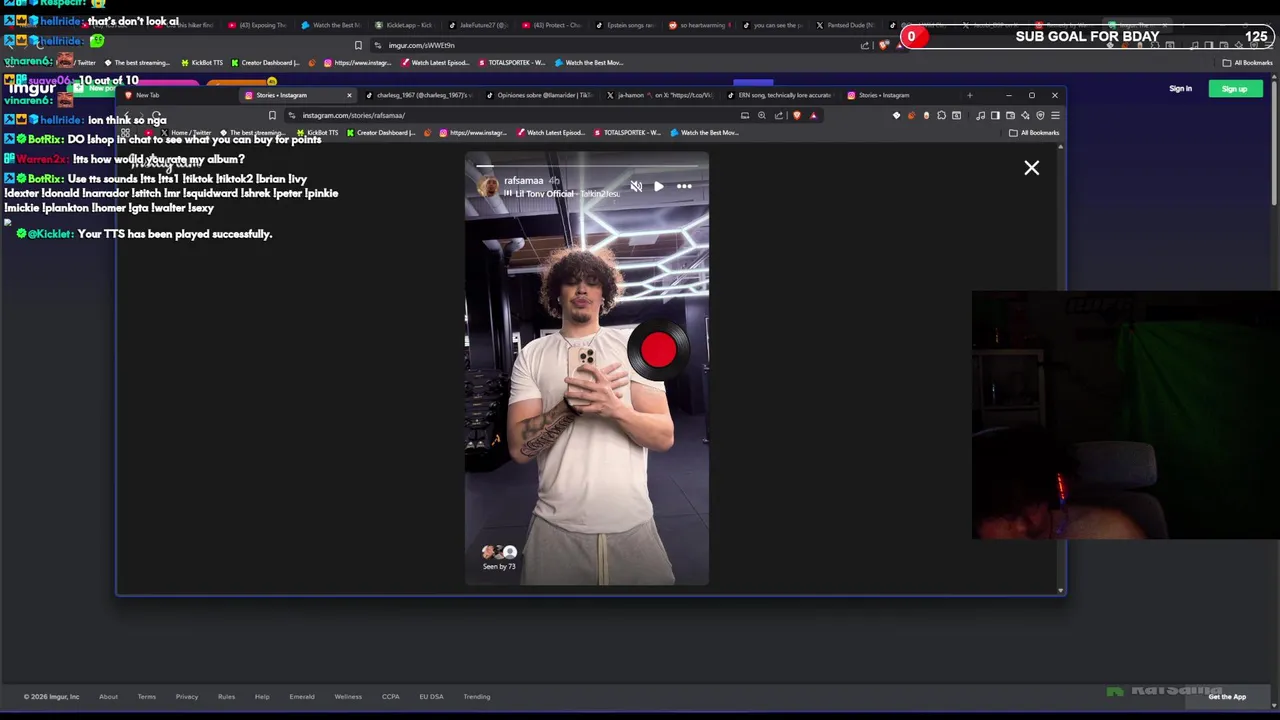Open the Lil Tony Official music sticker

click(562, 194)
